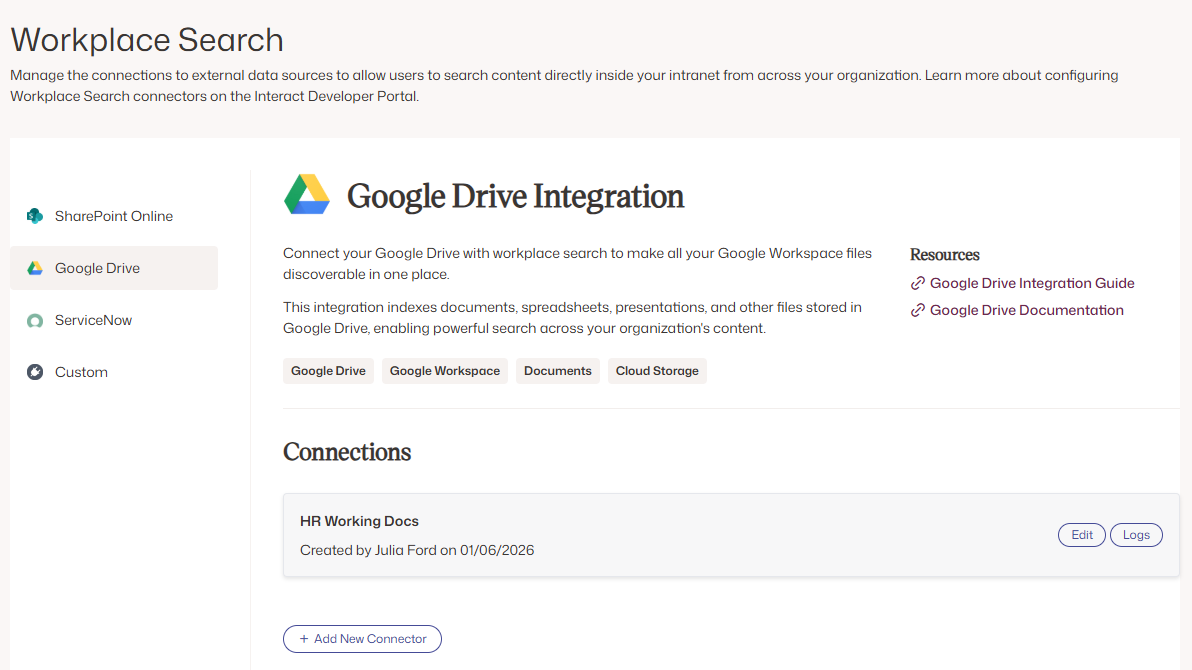Screen dimensions: 1192x670
Task: Click the Google Workspace tag chip
Action: click(x=445, y=371)
